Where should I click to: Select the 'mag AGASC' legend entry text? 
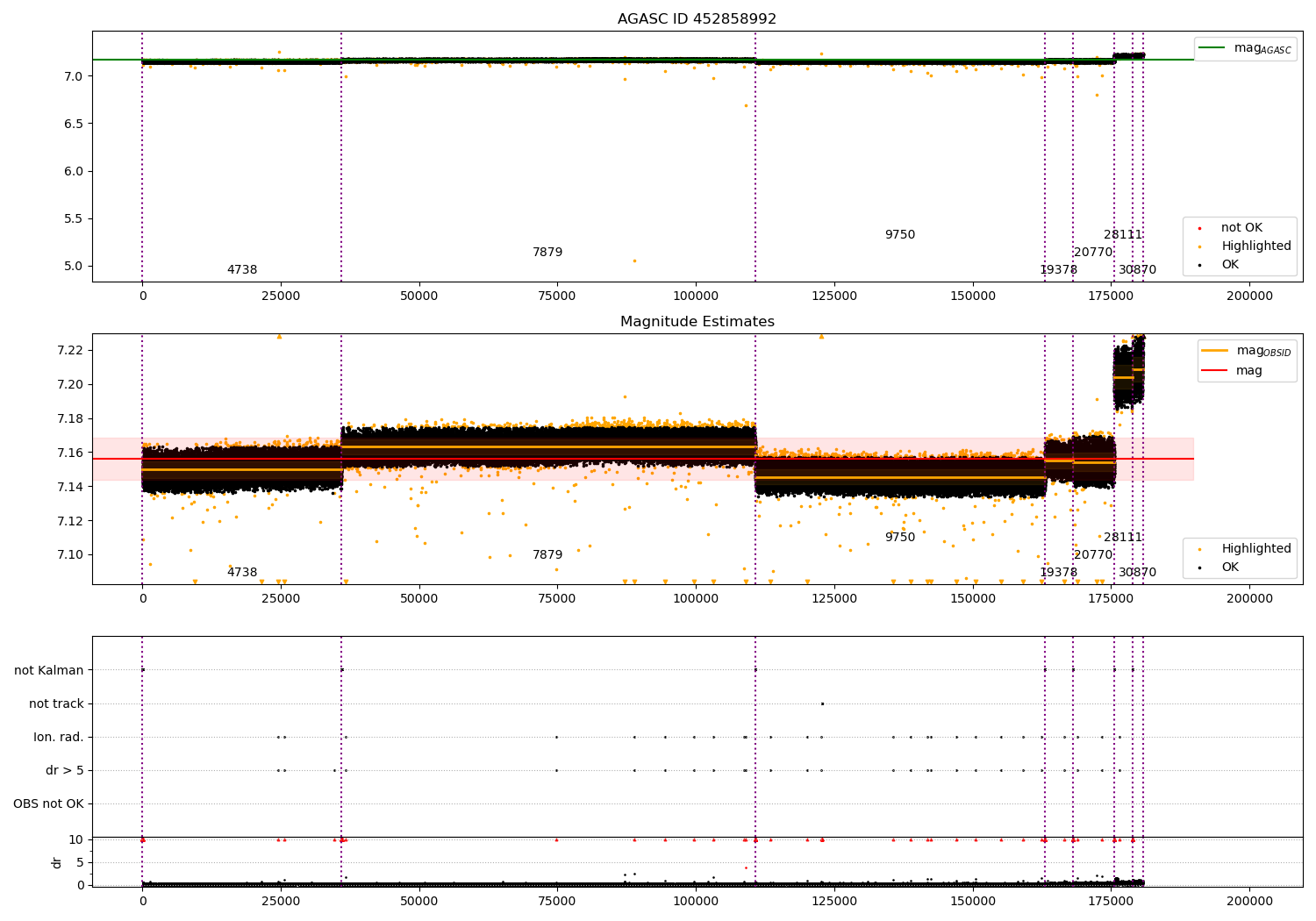click(1262, 48)
